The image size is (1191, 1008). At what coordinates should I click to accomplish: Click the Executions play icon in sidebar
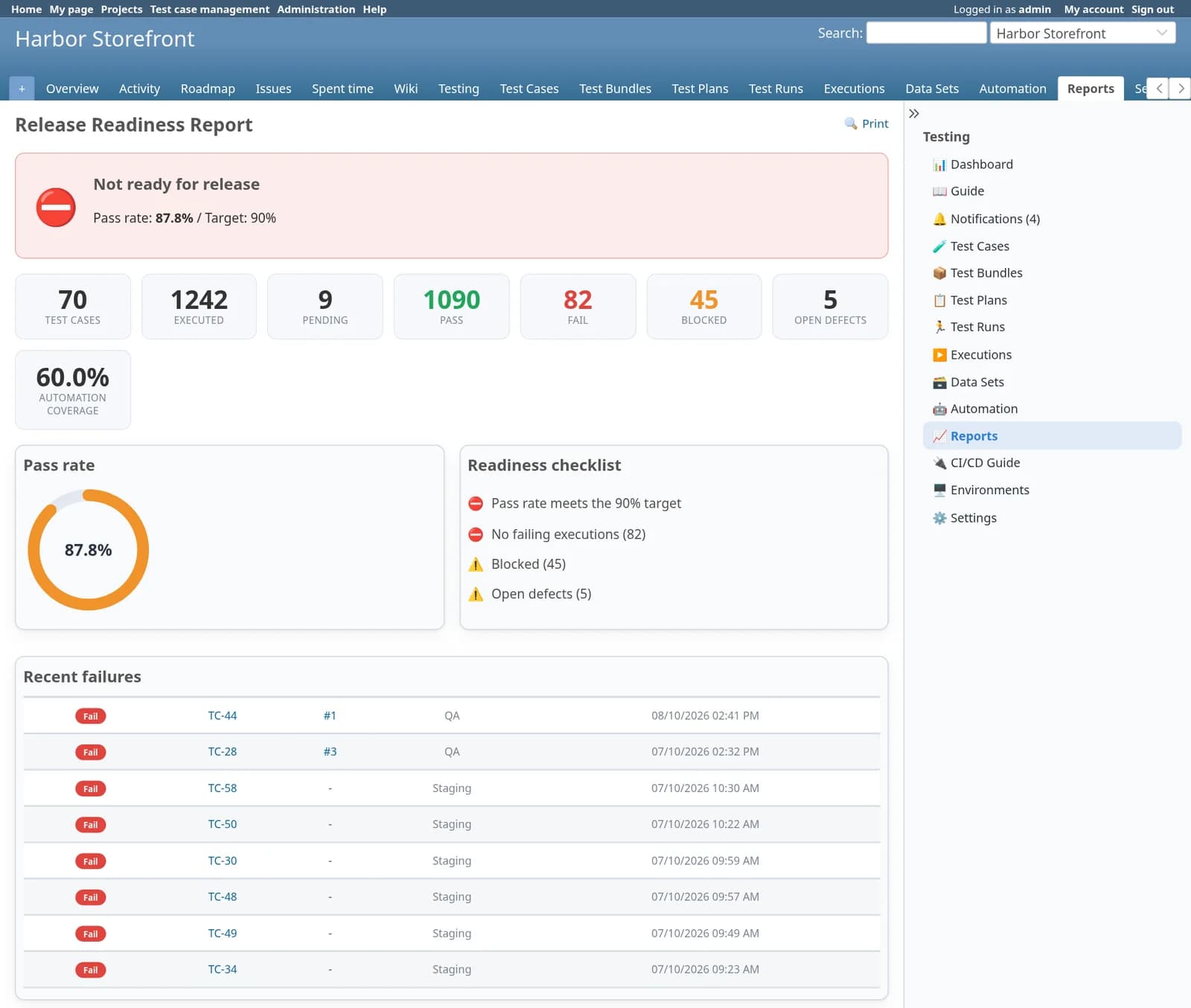point(939,355)
